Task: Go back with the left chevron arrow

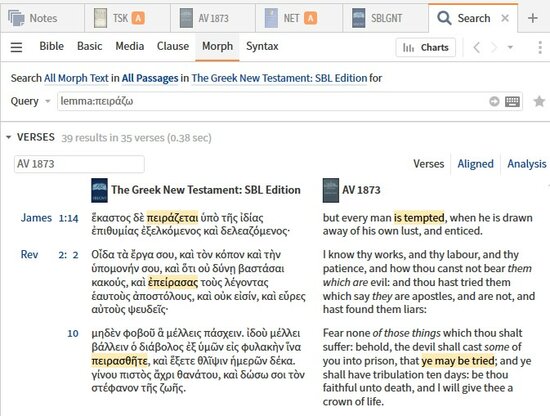Action: click(476, 47)
